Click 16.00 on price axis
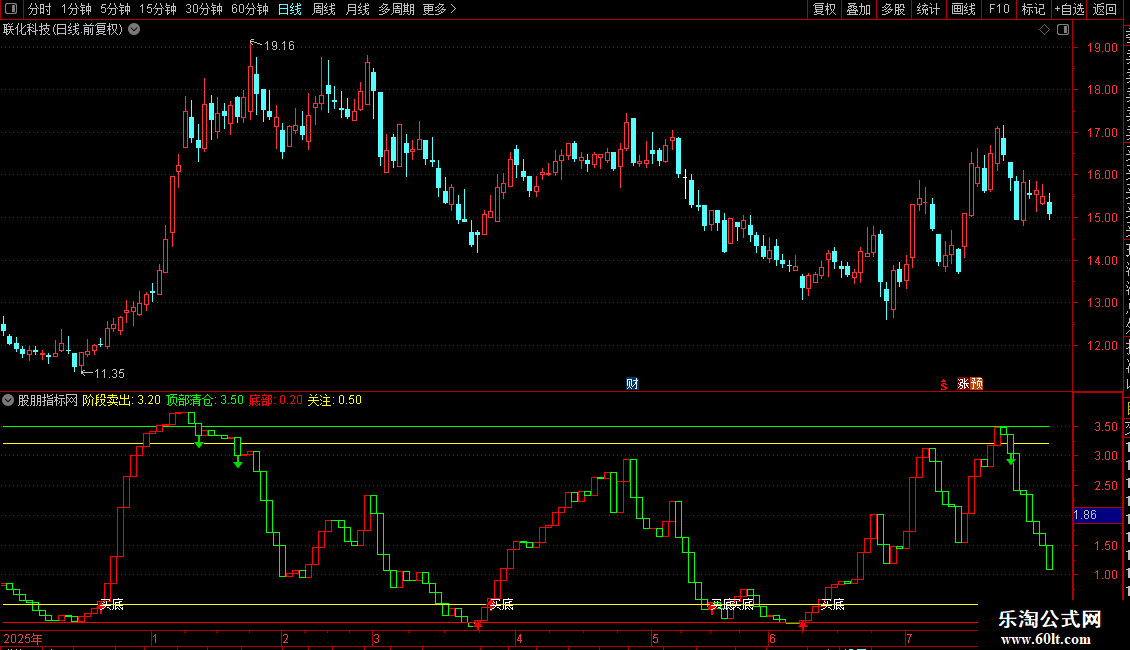This screenshot has width=1130, height=650. tap(1102, 175)
